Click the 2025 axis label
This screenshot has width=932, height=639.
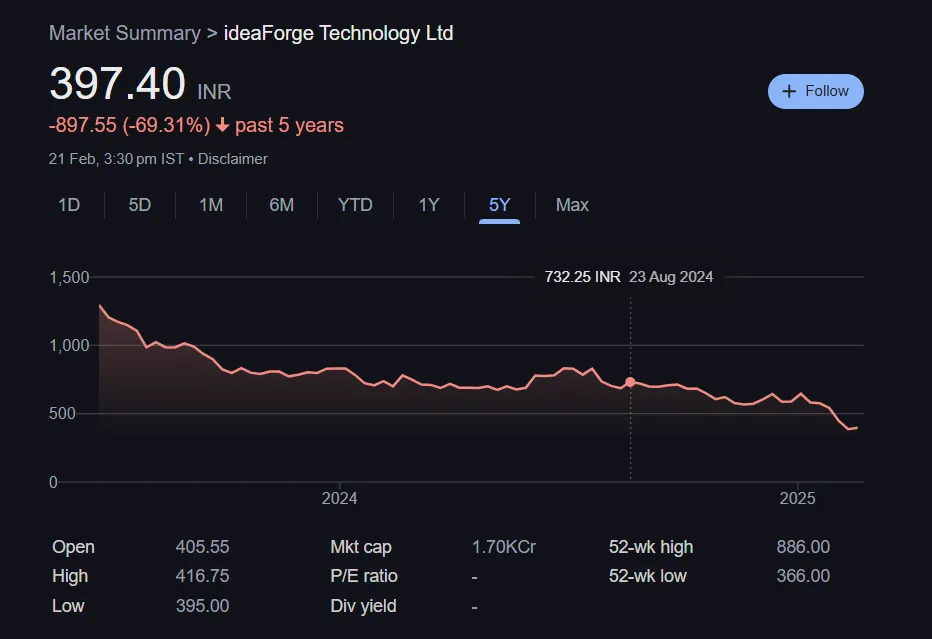(x=797, y=498)
